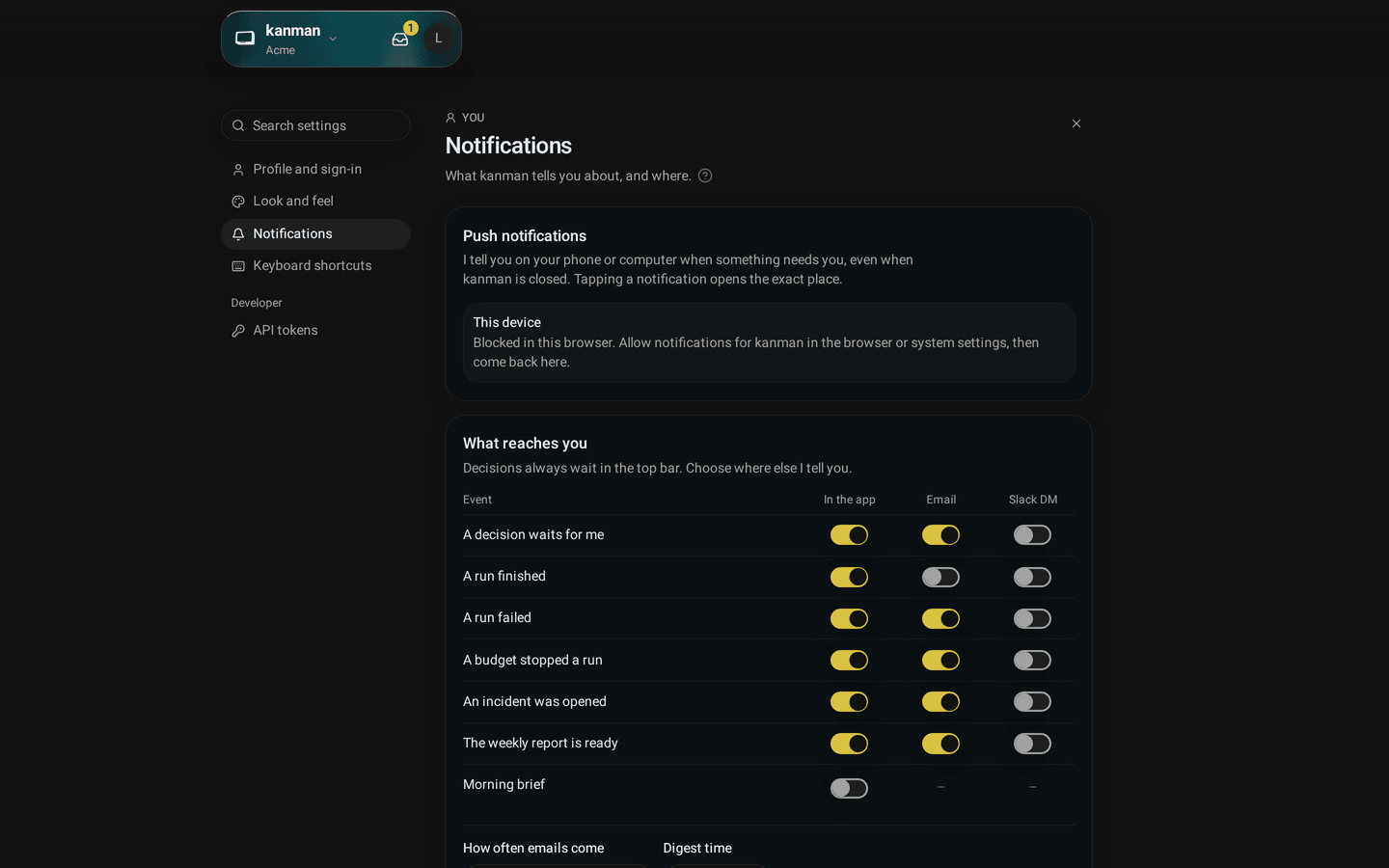
Task: Enable email for a run finished
Action: [940, 577]
